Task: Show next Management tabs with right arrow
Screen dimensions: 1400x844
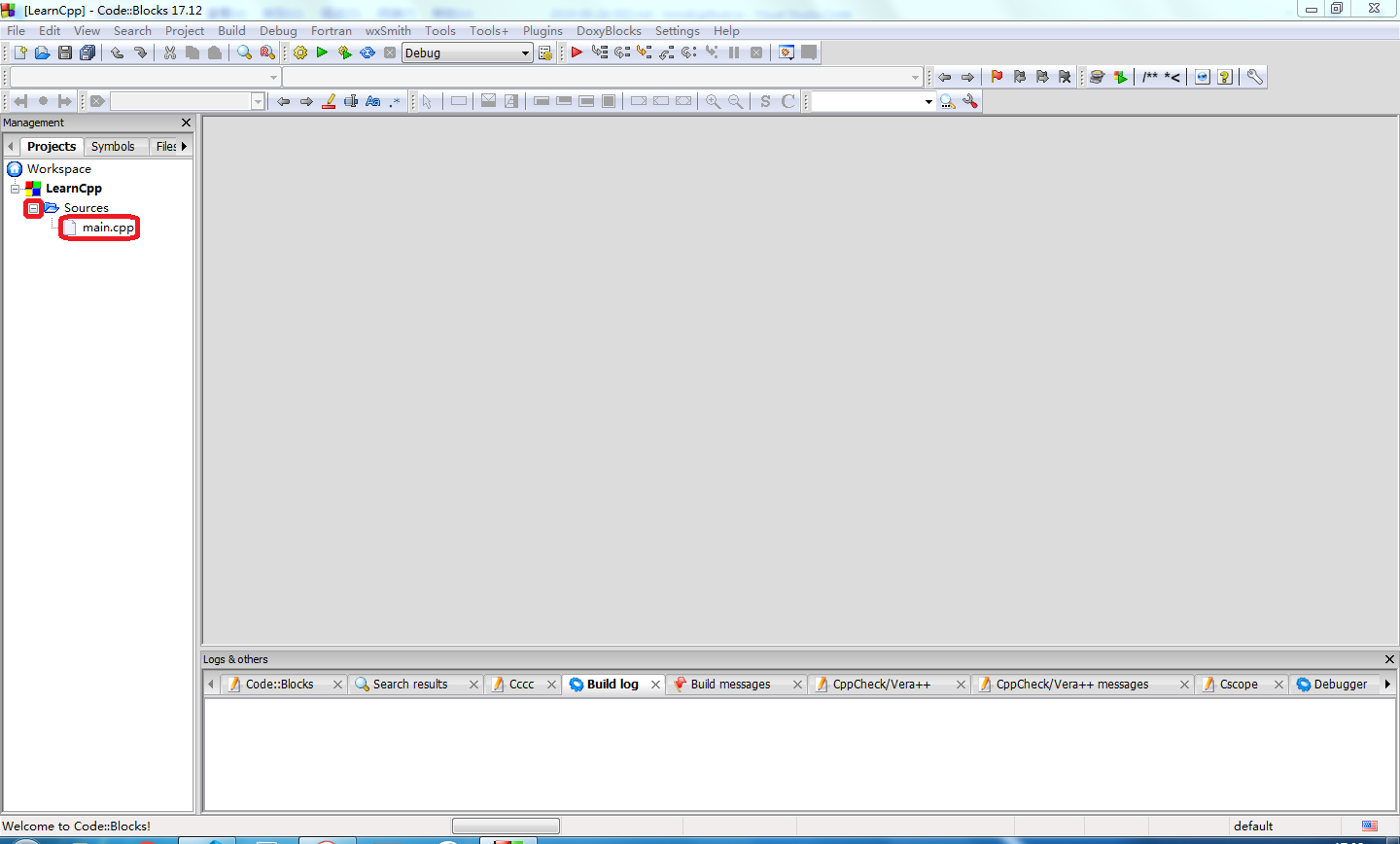Action: (x=184, y=147)
